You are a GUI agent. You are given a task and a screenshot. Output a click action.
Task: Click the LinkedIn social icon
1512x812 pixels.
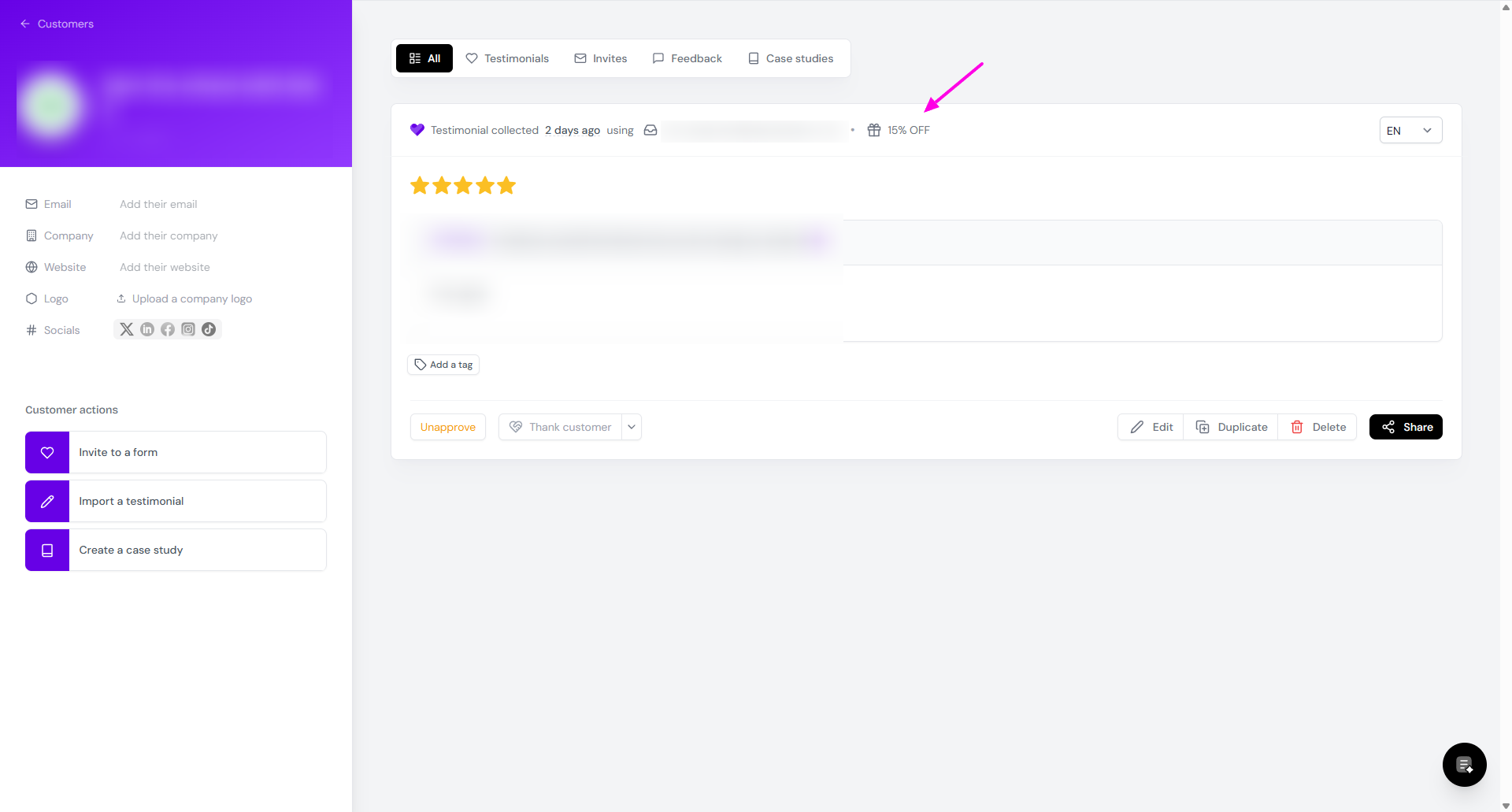click(147, 329)
